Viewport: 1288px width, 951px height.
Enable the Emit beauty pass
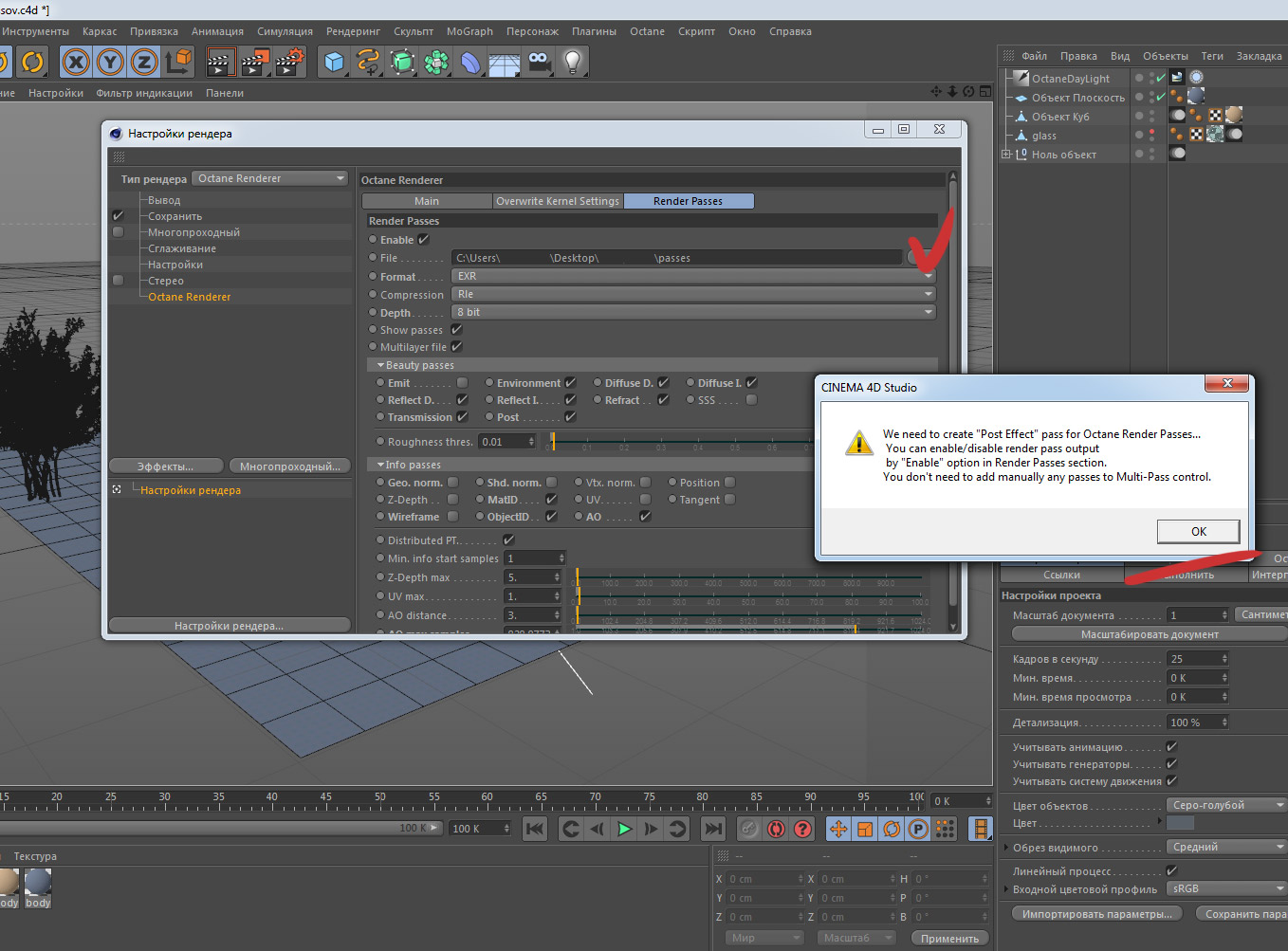click(462, 383)
